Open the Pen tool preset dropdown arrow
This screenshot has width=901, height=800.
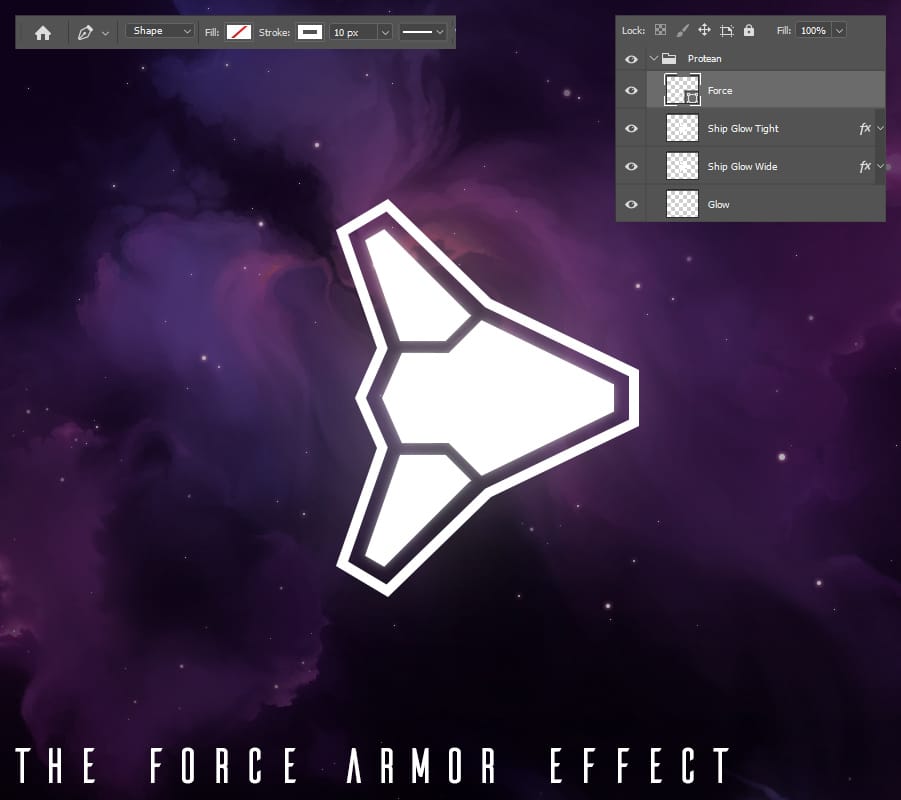pyautogui.click(x=105, y=34)
